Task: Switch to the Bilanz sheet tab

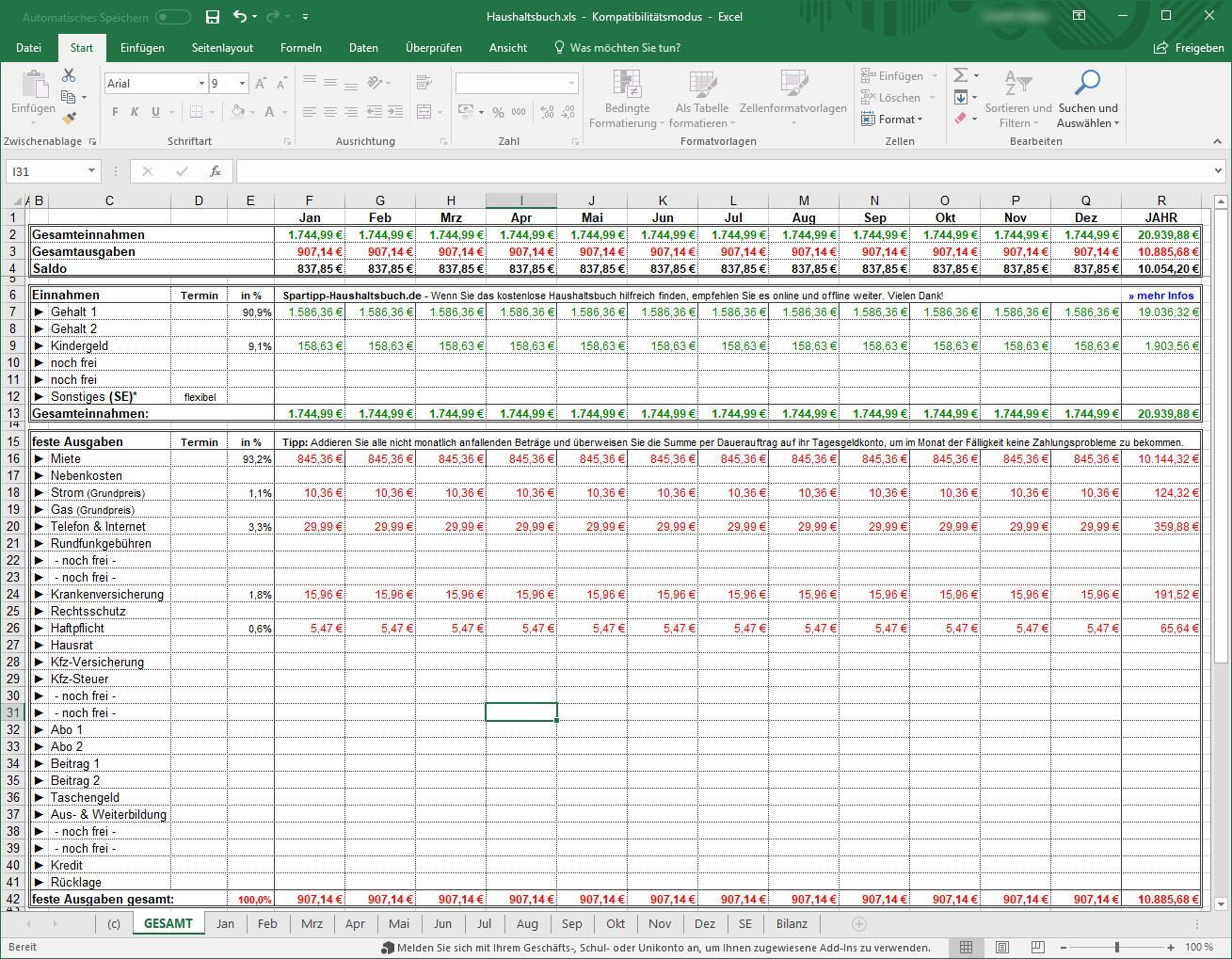Action: [792, 924]
